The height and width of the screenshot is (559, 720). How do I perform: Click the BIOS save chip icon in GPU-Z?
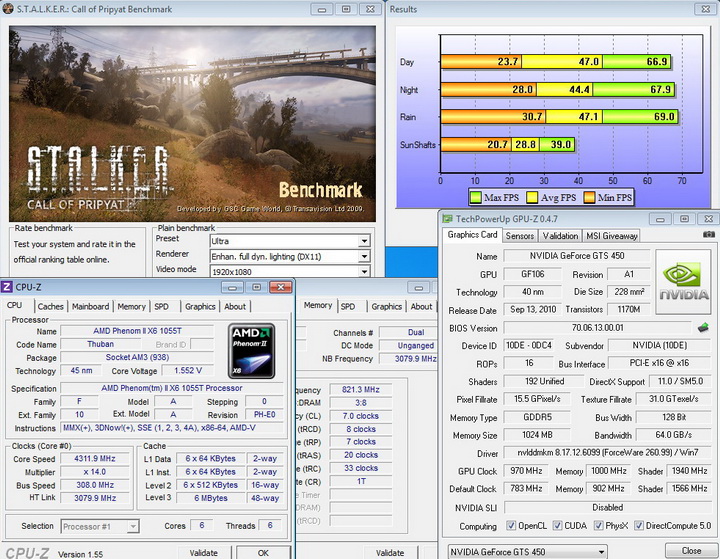[x=703, y=327]
